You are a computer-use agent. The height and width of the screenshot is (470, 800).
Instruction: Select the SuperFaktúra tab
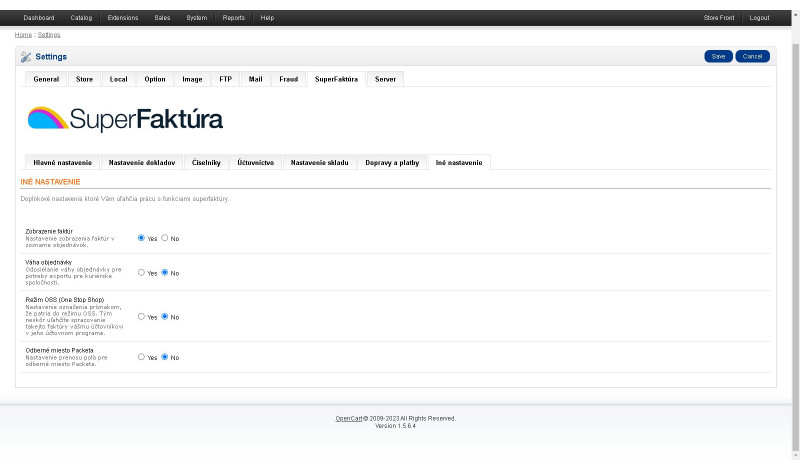pos(336,79)
